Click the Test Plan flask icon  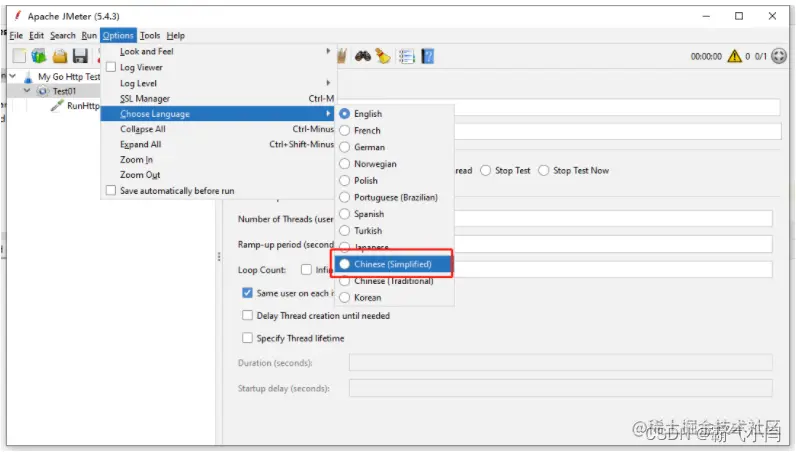[28, 77]
